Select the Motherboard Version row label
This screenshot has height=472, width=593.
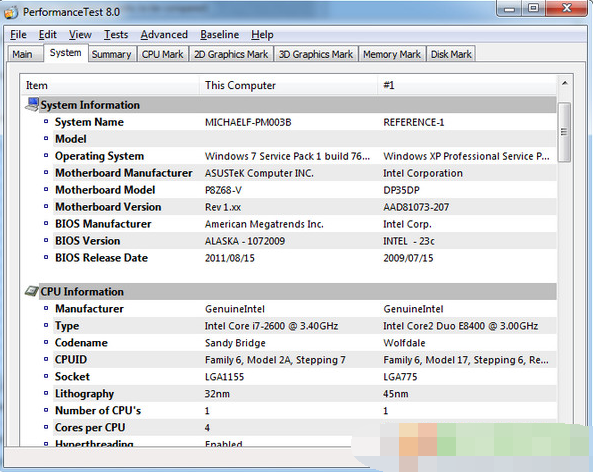[x=108, y=207]
